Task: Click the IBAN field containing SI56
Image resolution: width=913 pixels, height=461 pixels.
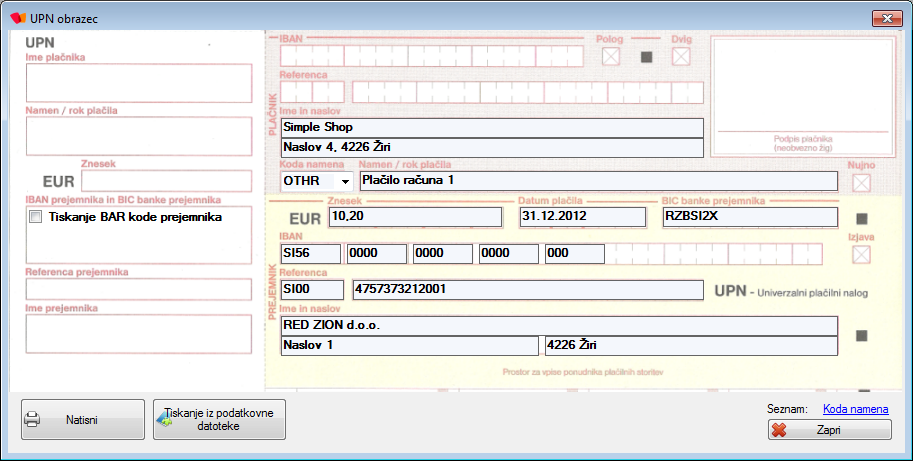Action: (311, 254)
